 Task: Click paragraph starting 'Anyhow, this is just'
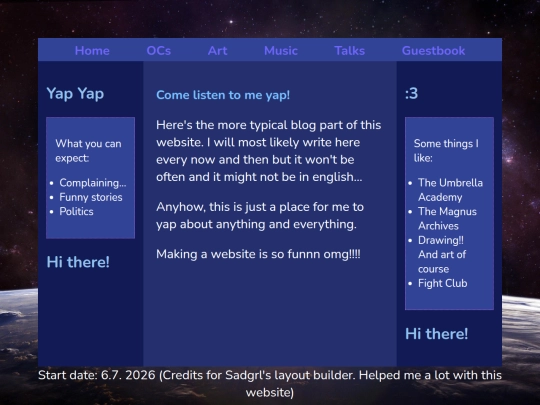click(x=260, y=216)
